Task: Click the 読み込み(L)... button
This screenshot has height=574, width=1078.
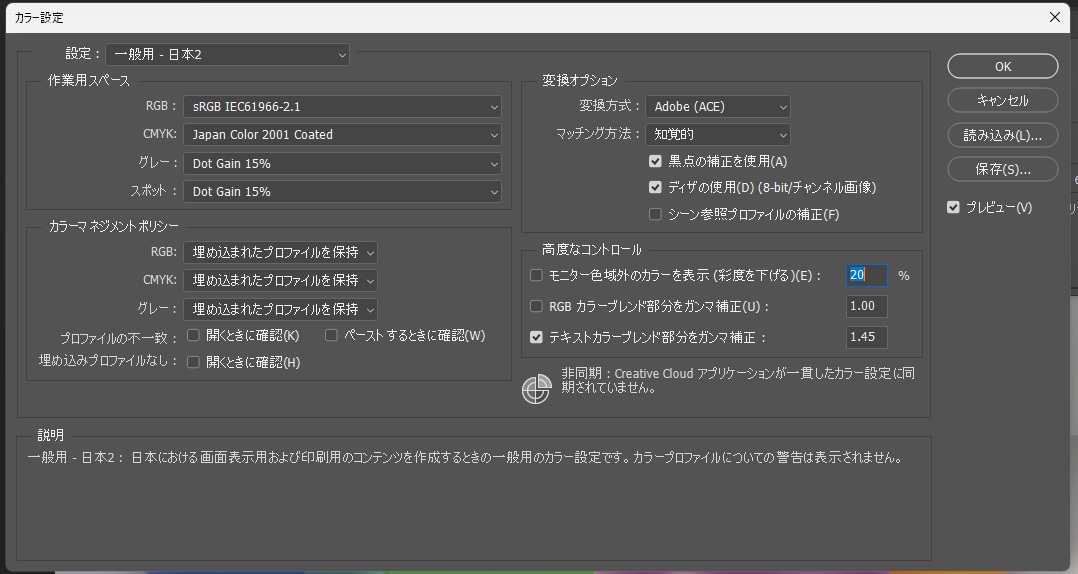Action: pyautogui.click(x=1002, y=135)
